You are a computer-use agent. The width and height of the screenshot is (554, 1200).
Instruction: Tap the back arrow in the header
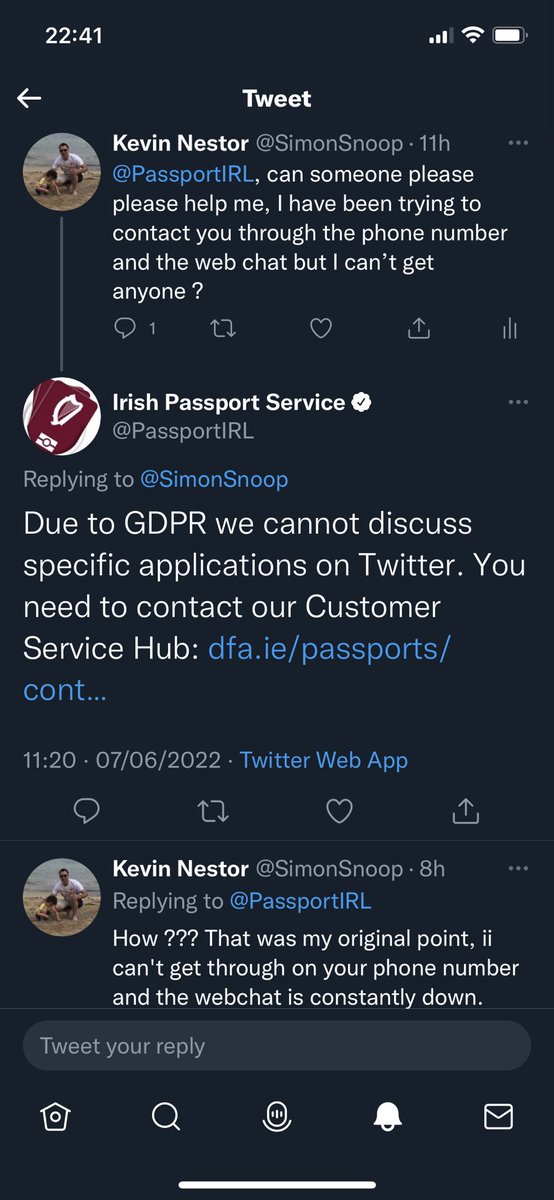(x=30, y=98)
